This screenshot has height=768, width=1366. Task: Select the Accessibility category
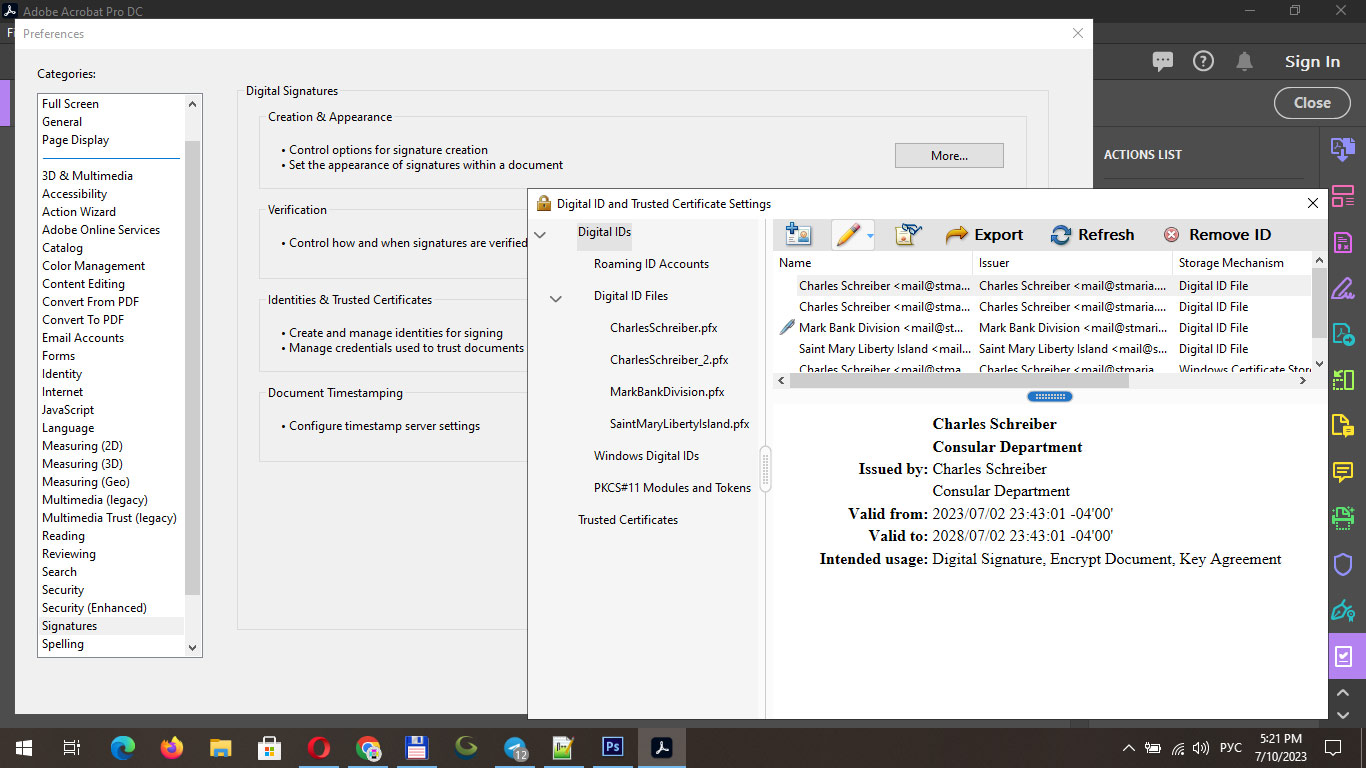coord(74,194)
